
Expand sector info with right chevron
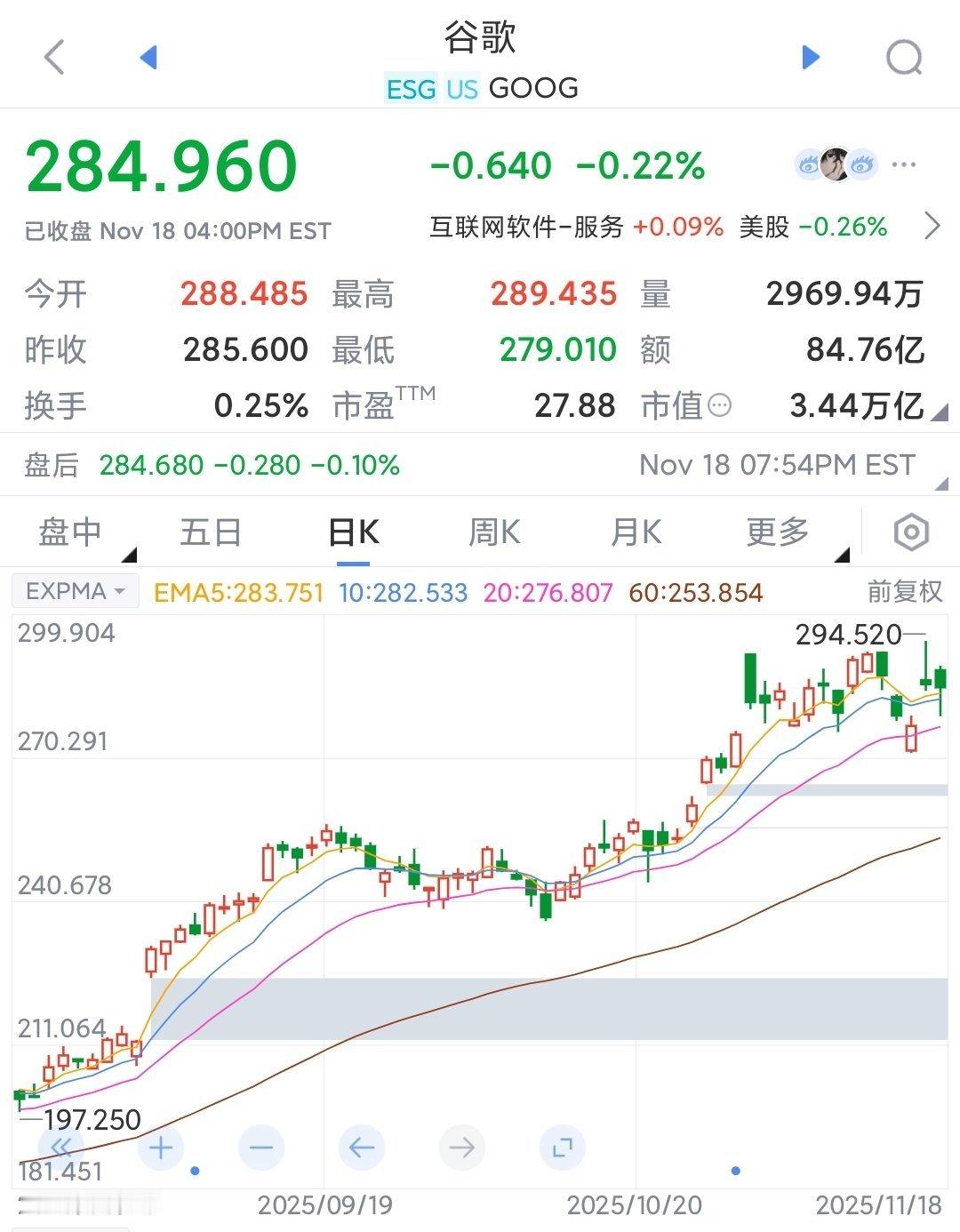pyautogui.click(x=932, y=226)
